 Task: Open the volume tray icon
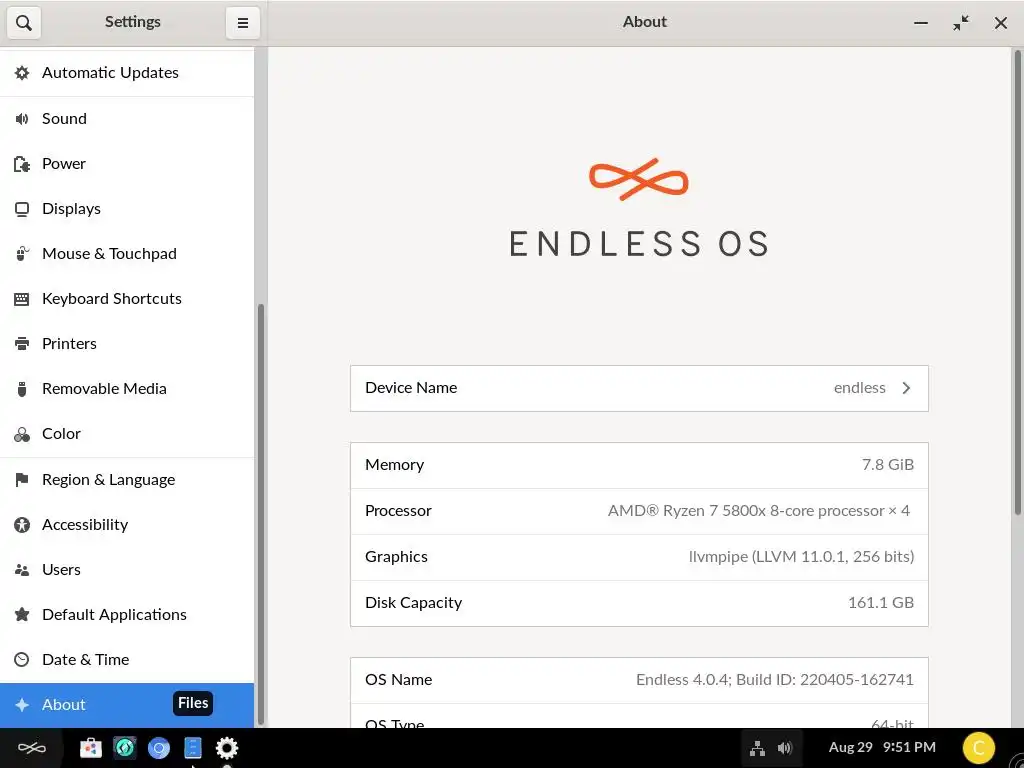785,748
